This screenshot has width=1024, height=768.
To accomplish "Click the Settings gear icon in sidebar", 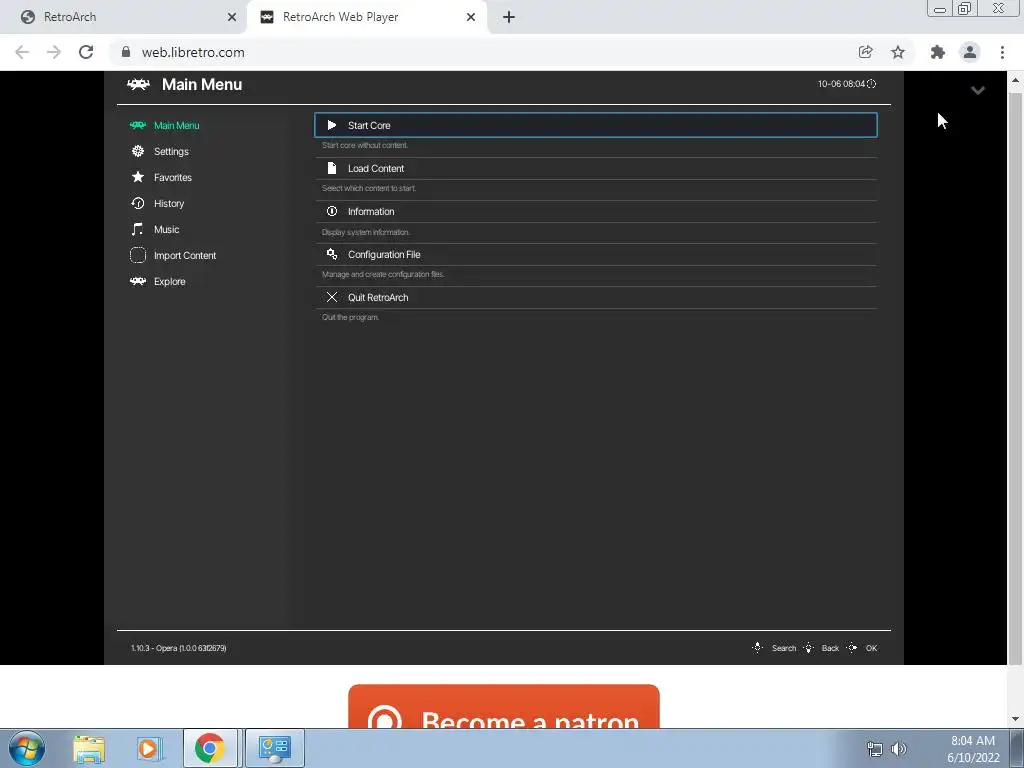I will pyautogui.click(x=138, y=151).
